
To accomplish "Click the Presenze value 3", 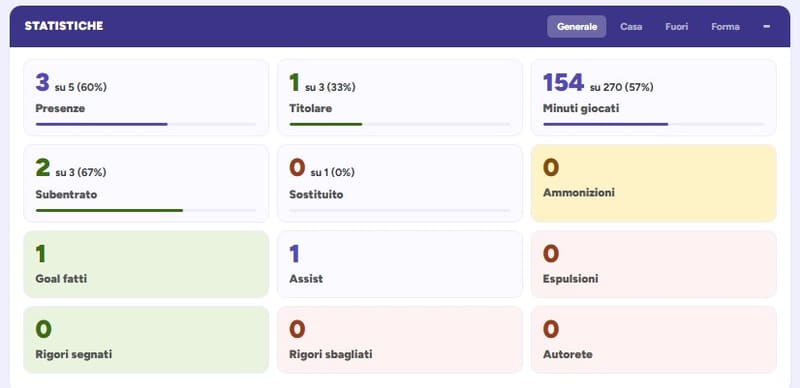I will [x=42, y=82].
